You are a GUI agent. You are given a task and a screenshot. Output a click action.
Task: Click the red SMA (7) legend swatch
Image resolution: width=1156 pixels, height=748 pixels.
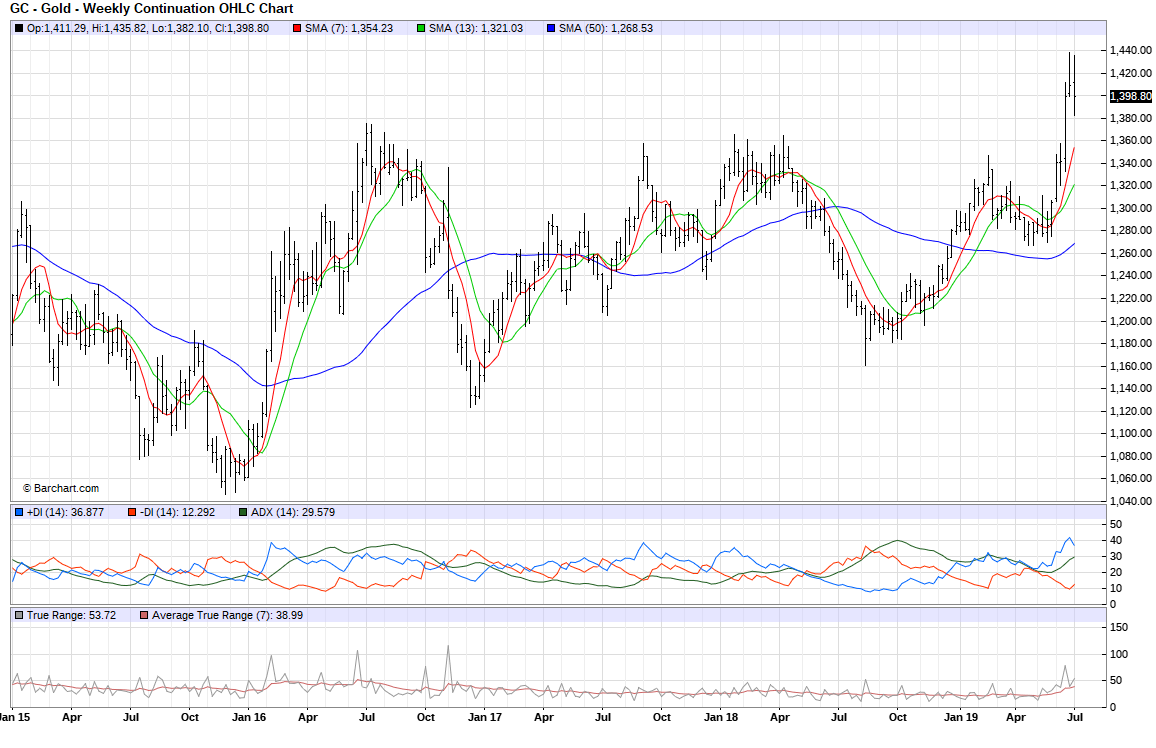297,28
